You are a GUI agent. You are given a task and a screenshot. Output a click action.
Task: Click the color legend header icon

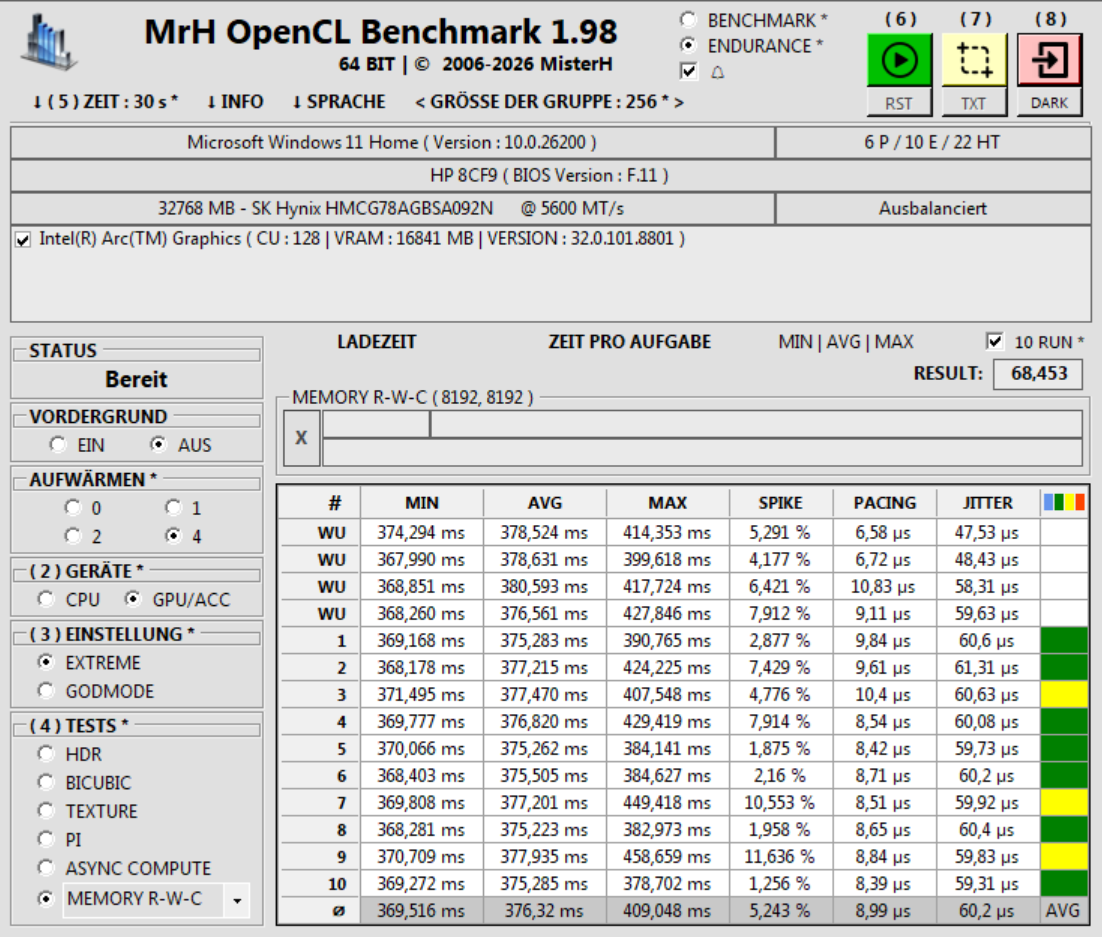click(x=1064, y=503)
